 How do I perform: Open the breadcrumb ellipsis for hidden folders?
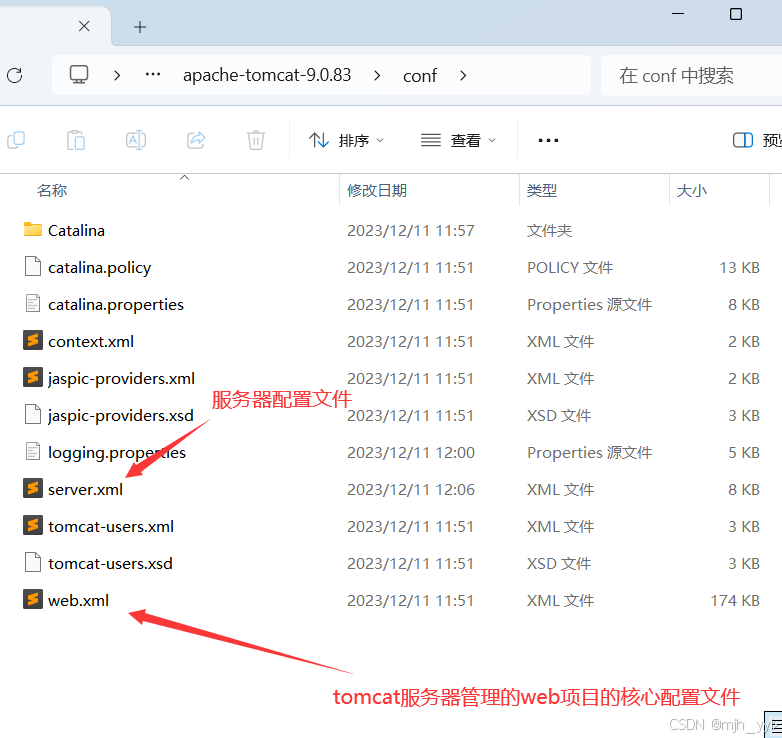point(153,75)
